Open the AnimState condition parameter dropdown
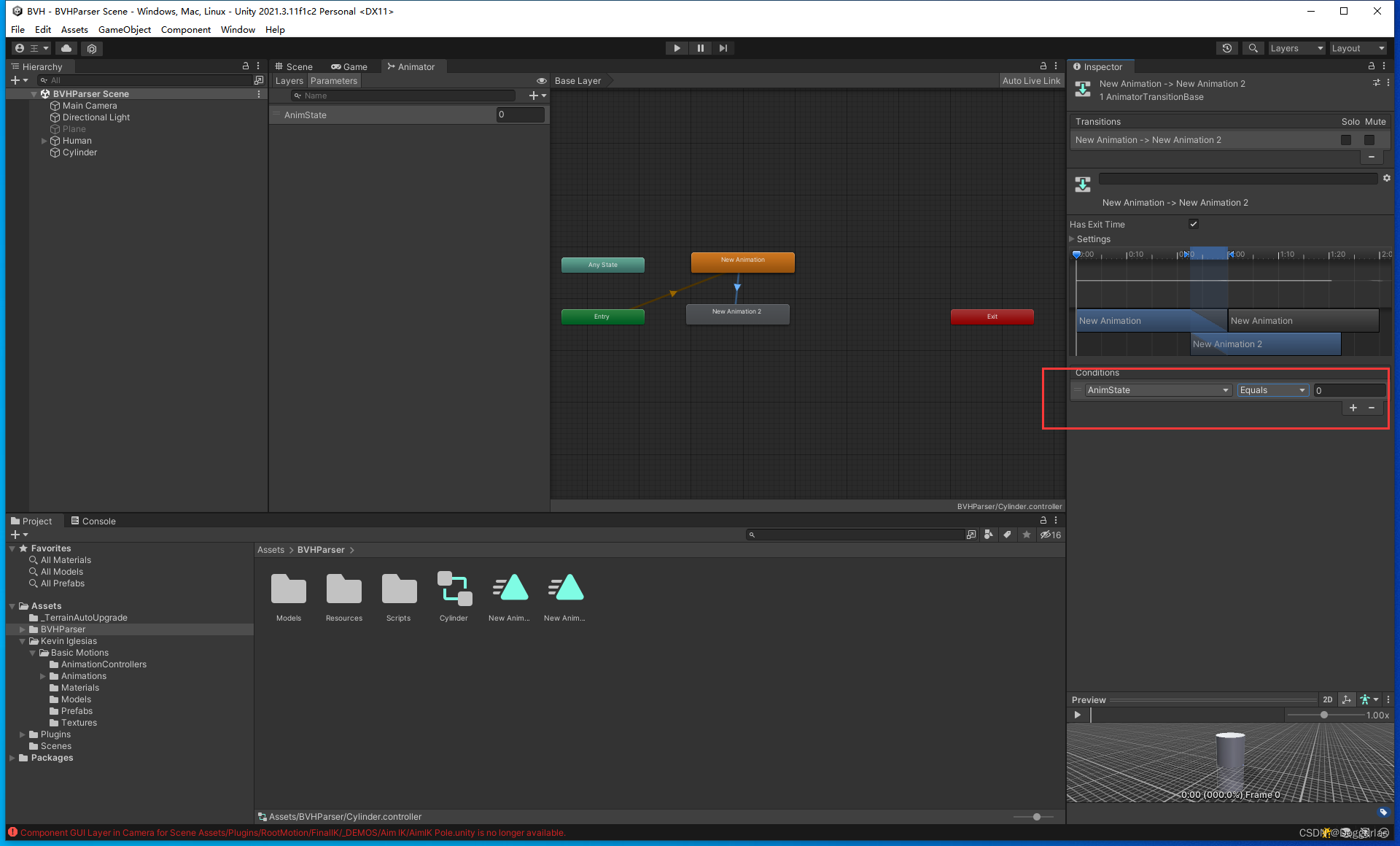Screen dimensions: 1400x846 click(1157, 390)
